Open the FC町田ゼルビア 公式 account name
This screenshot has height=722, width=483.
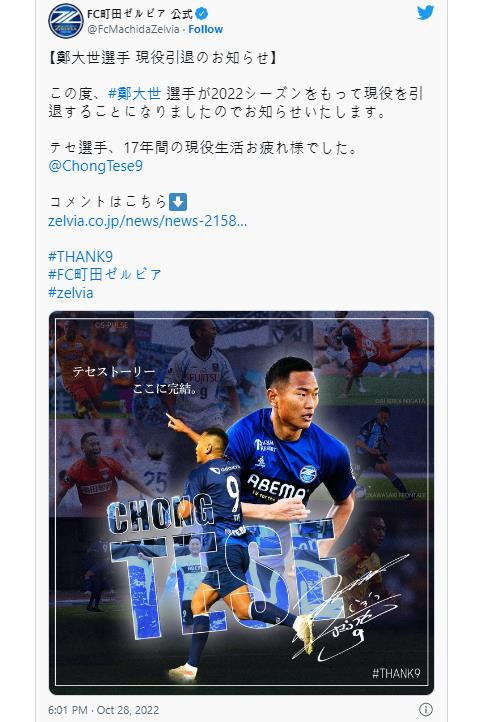pyautogui.click(x=140, y=14)
